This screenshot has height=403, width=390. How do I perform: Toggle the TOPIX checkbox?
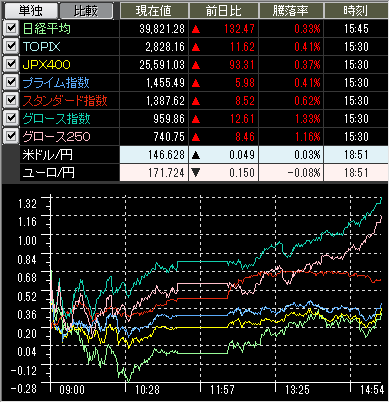click(11, 46)
